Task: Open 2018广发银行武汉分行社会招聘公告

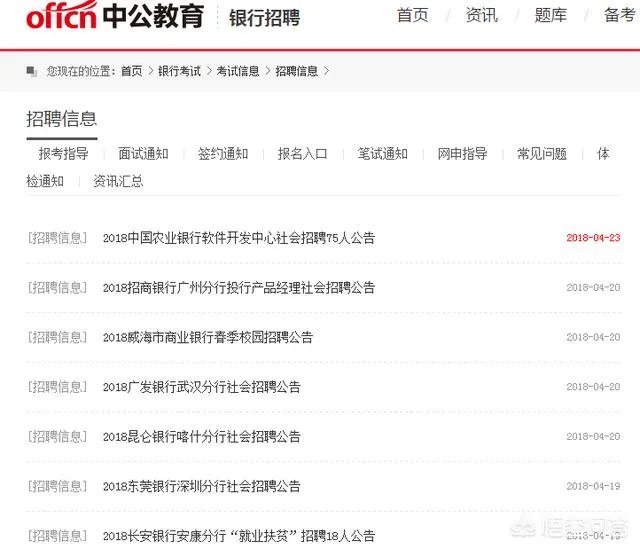Action: [202, 387]
